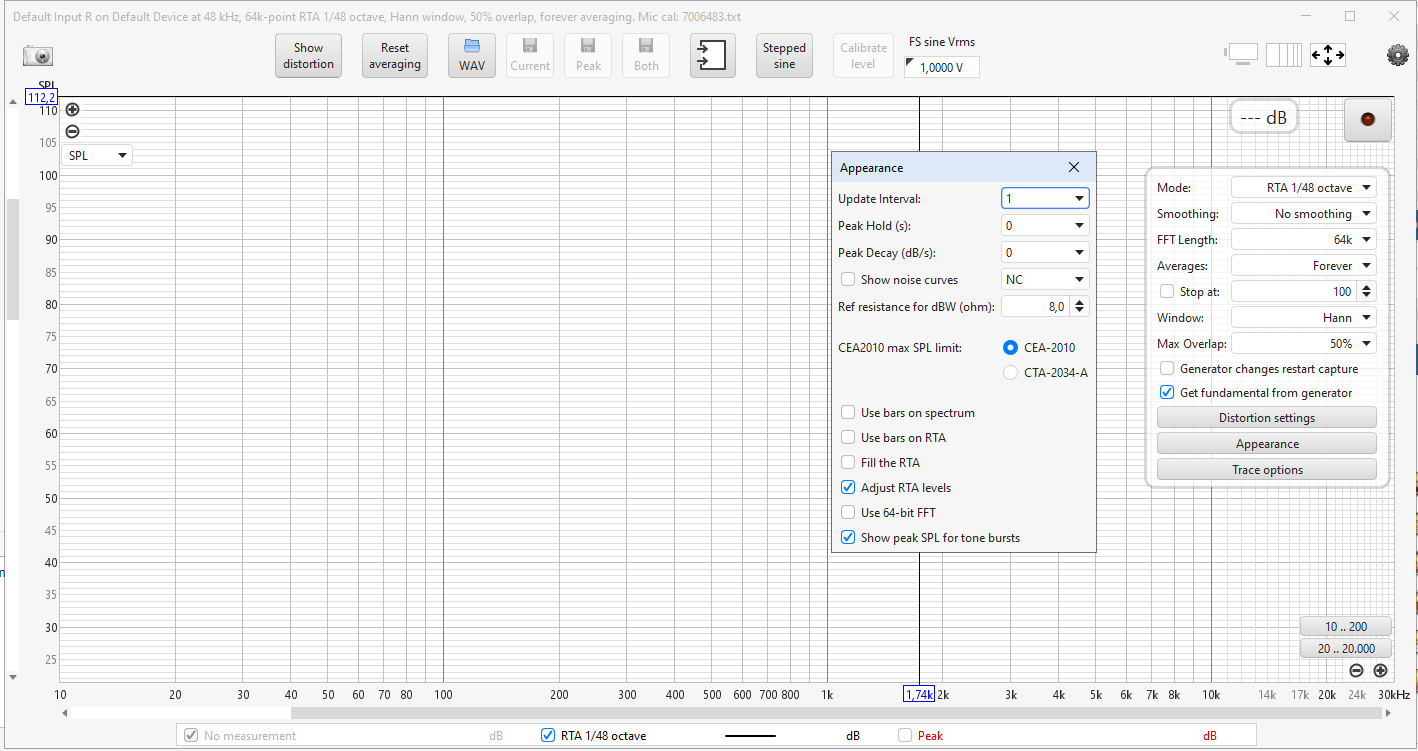The width and height of the screenshot is (1418, 751).
Task: Enable Use 64-bit FFT
Action: coord(848,513)
